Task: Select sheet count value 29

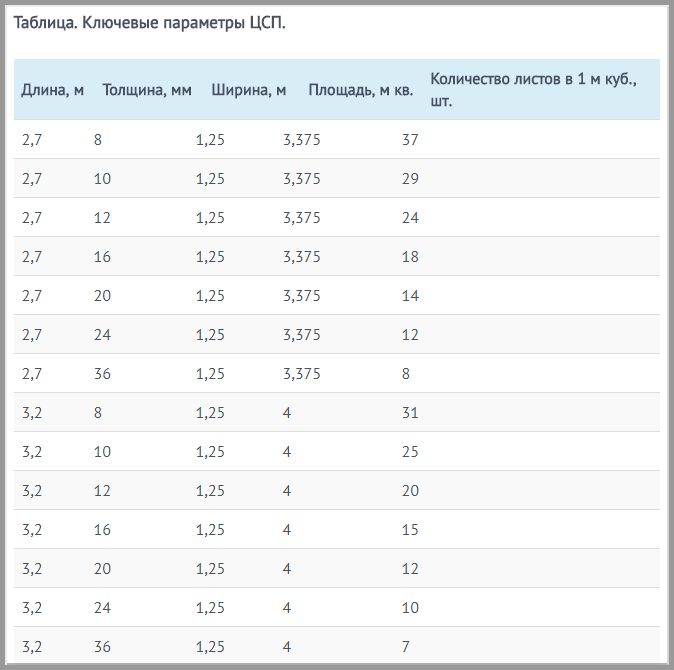Action: click(410, 179)
